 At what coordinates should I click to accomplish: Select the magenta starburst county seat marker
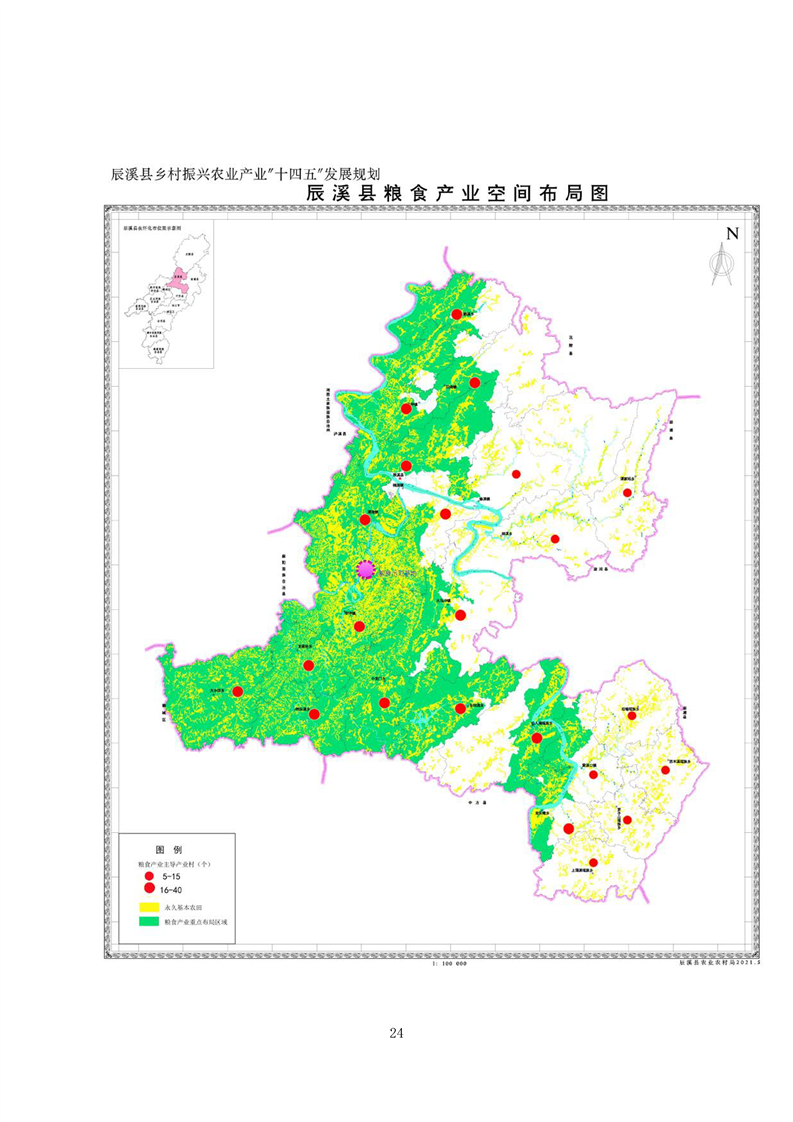(367, 569)
